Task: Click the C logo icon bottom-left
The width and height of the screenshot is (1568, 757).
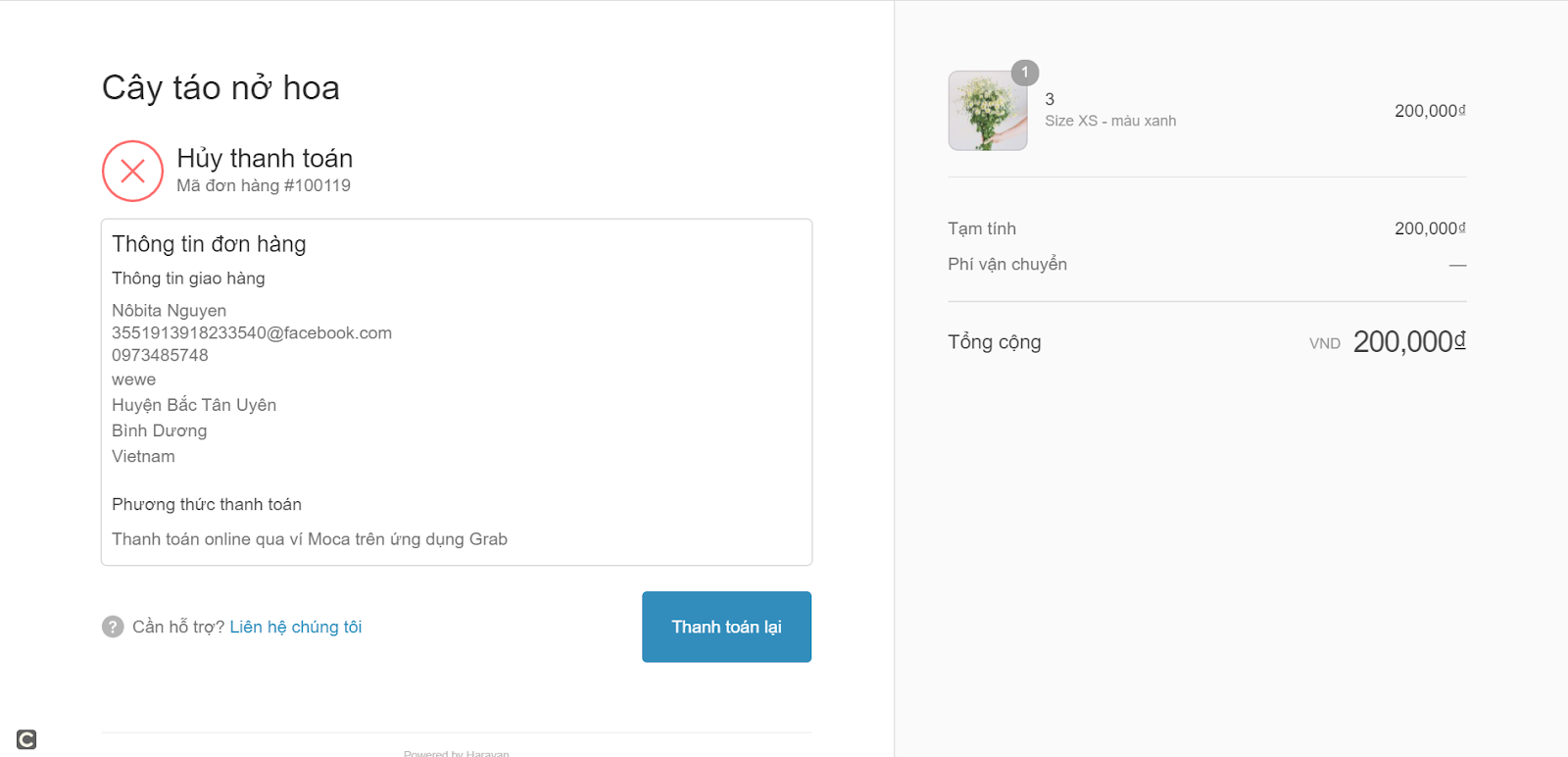Action: [26, 739]
